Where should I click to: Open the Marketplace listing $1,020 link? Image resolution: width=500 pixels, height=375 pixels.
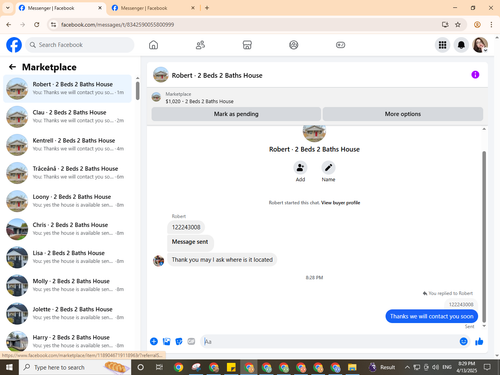(x=199, y=101)
